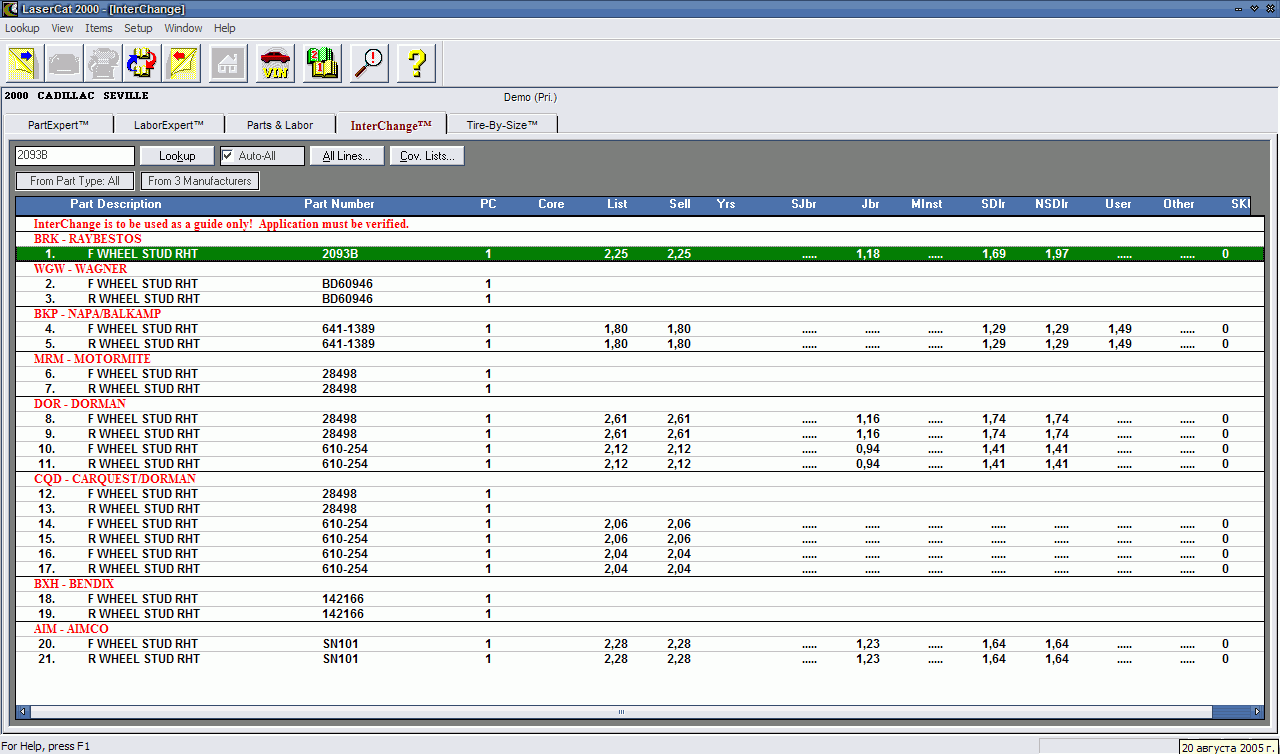
Task: Click the magnifier with exclamation mark icon
Action: coord(369,63)
